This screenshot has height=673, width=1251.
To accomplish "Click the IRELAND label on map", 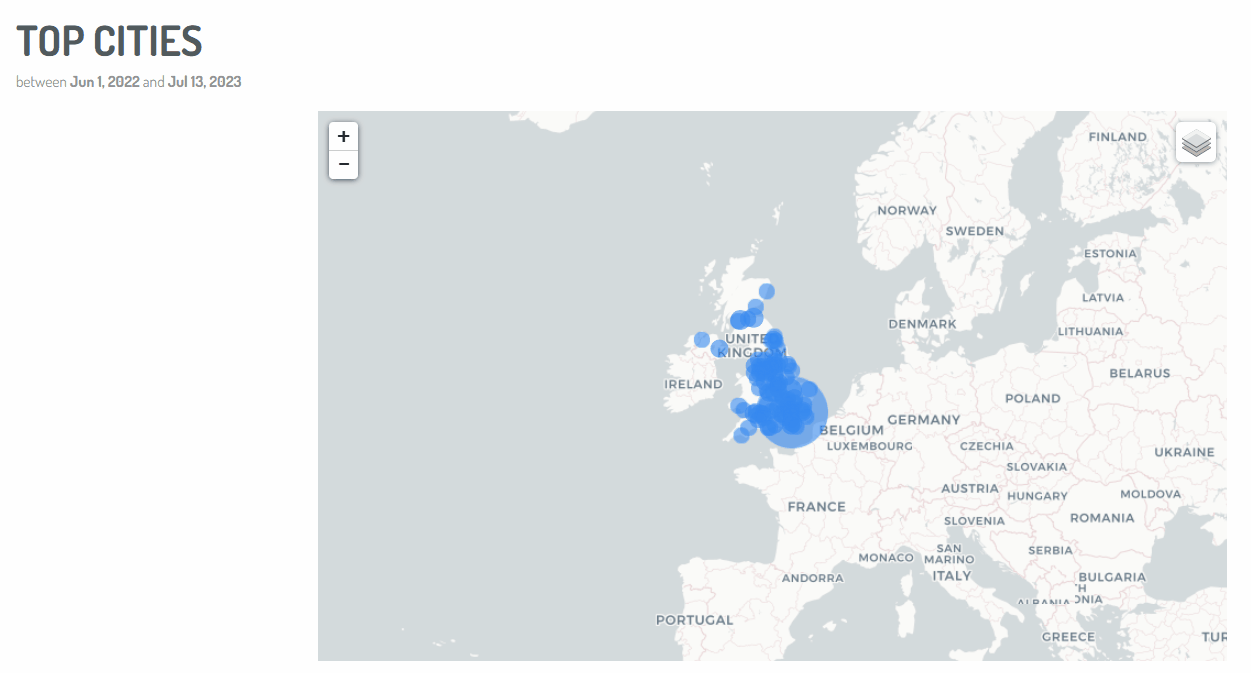I will 693,384.
